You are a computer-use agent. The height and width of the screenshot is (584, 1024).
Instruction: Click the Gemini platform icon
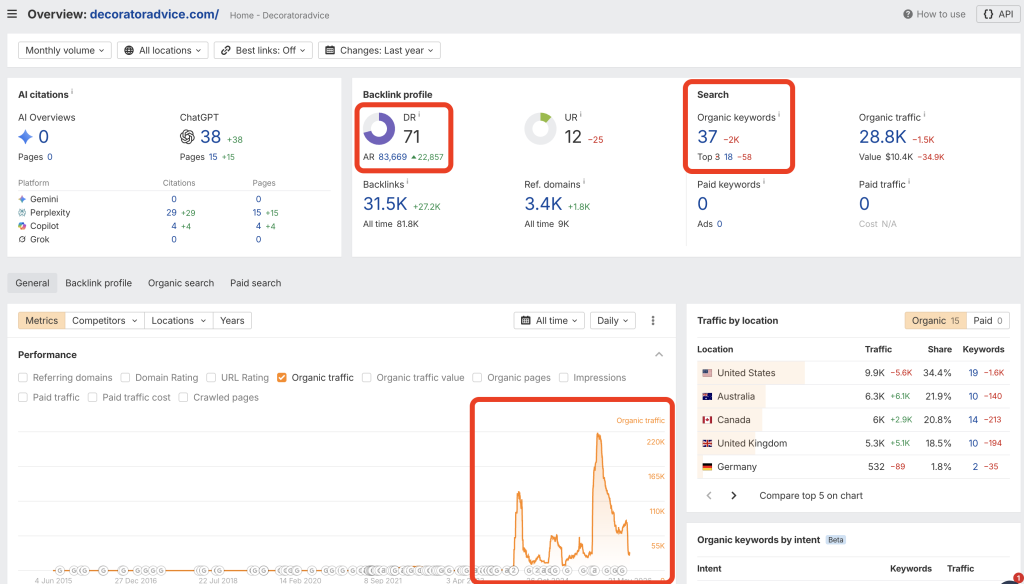[22, 199]
